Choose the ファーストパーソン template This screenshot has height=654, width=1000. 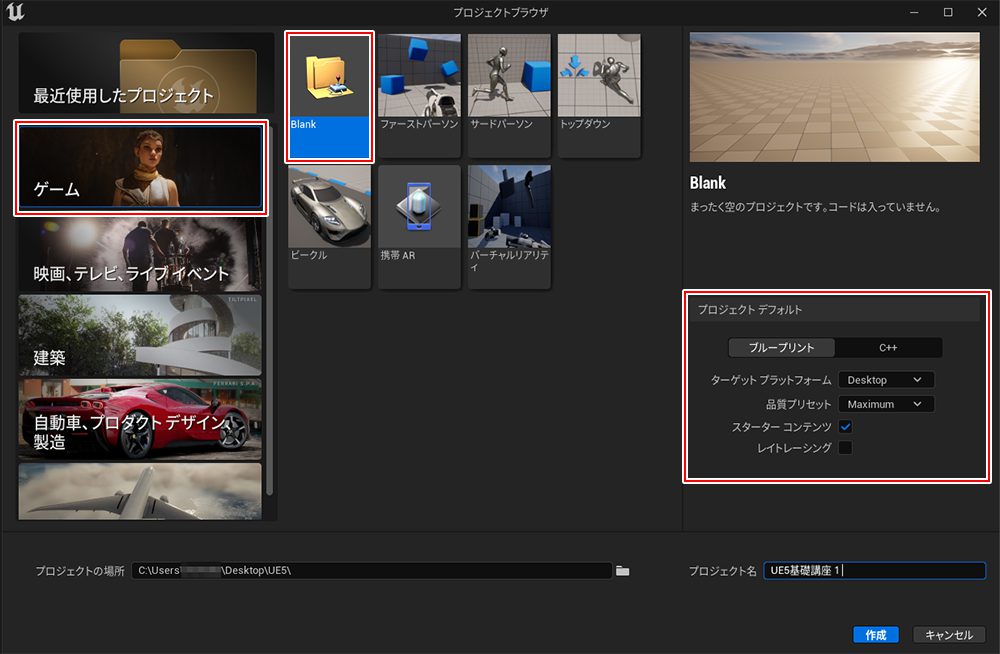[x=419, y=96]
